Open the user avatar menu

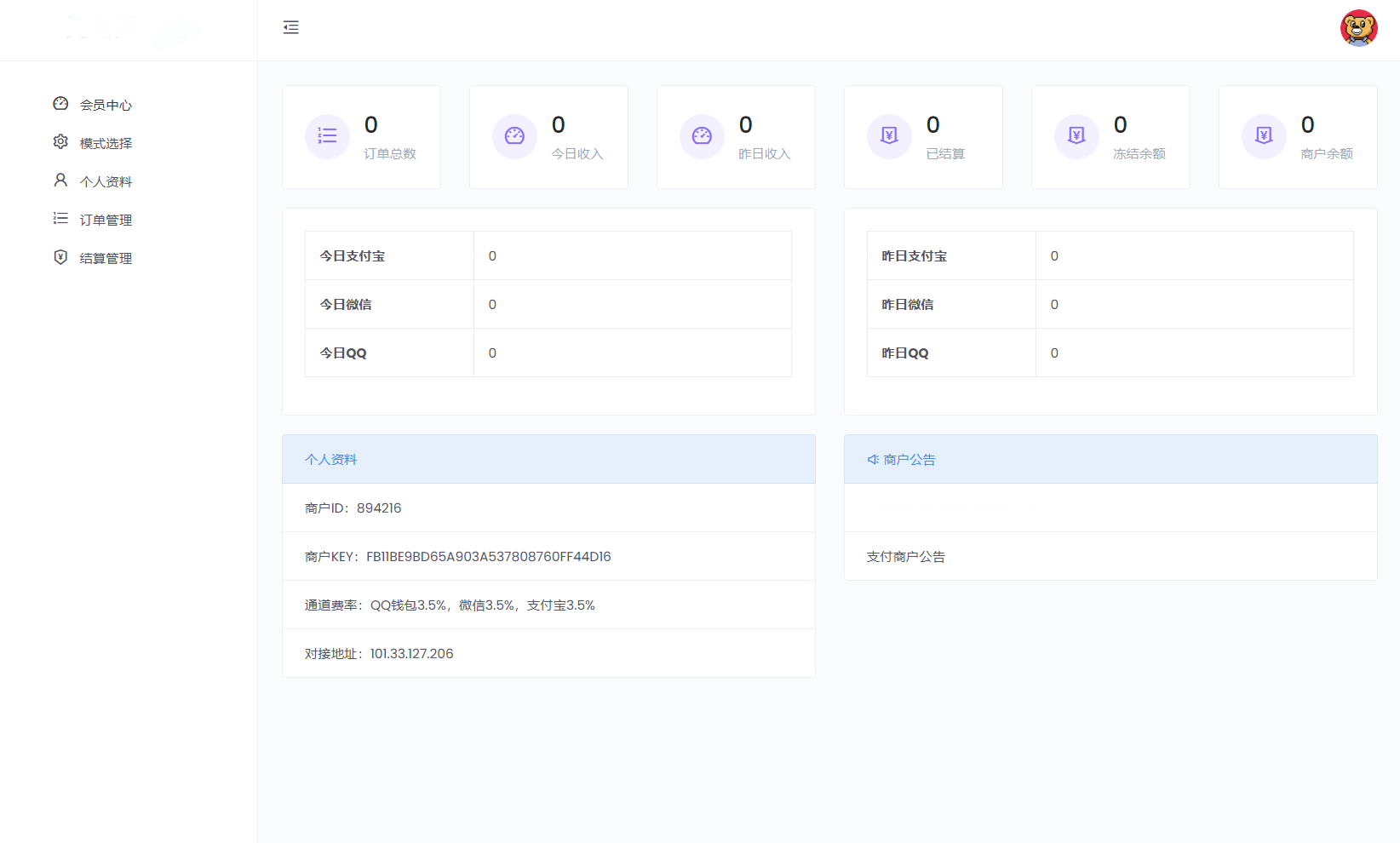(x=1358, y=28)
